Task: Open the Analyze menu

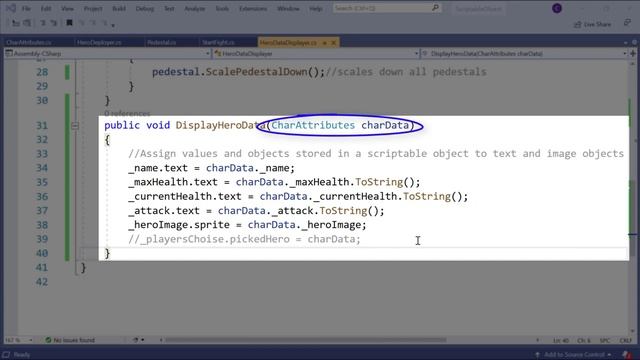Action: (x=195, y=9)
